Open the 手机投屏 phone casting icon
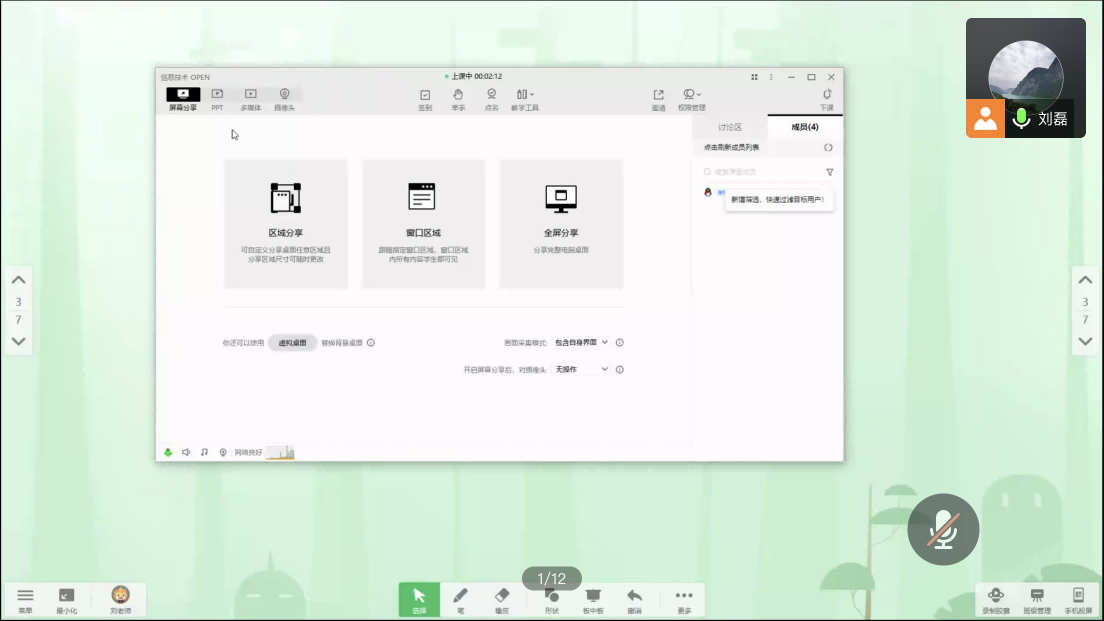The height and width of the screenshot is (621, 1104). click(x=1078, y=599)
